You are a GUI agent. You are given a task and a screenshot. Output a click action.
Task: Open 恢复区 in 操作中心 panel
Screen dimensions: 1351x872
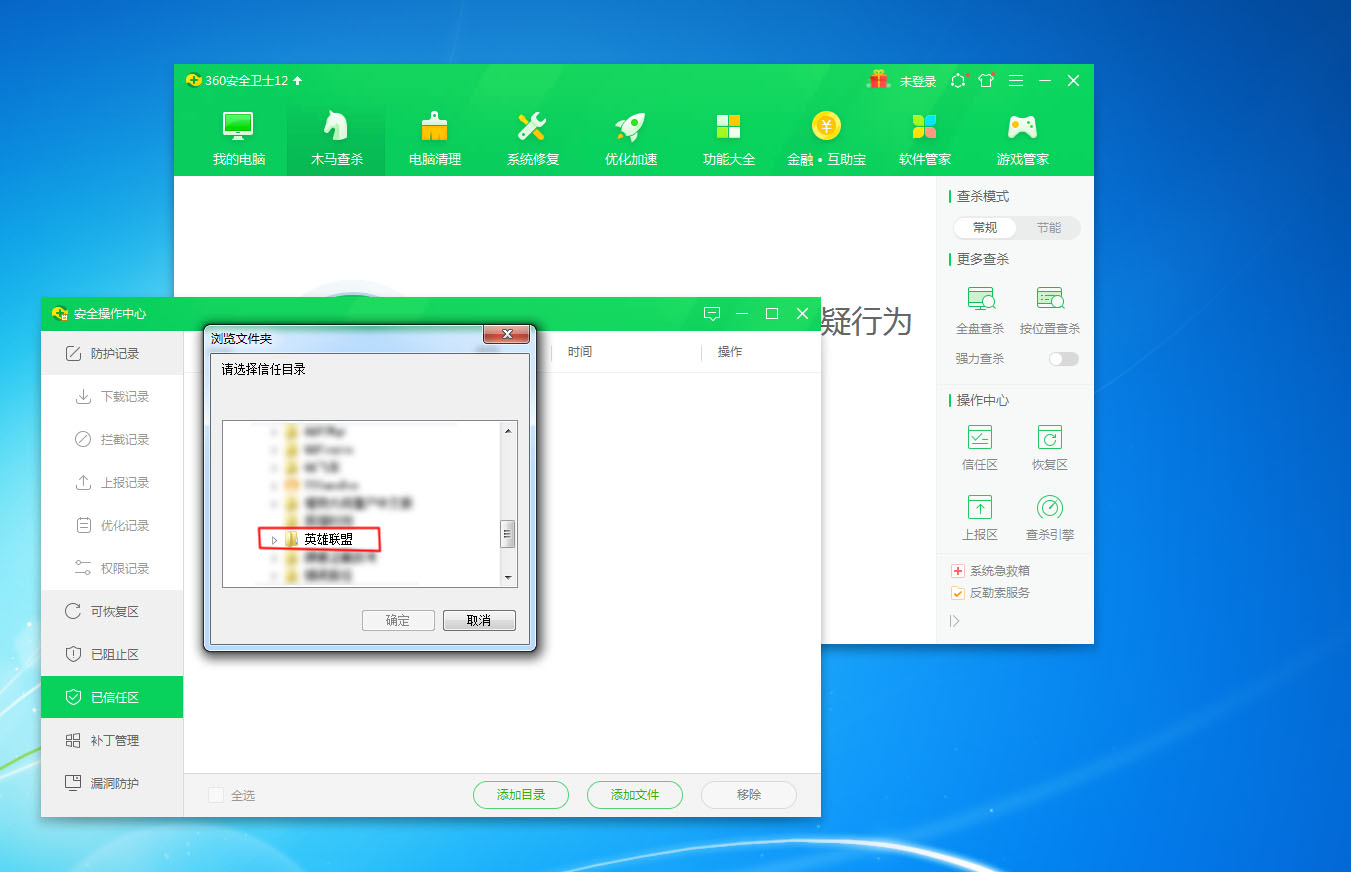point(1049,447)
